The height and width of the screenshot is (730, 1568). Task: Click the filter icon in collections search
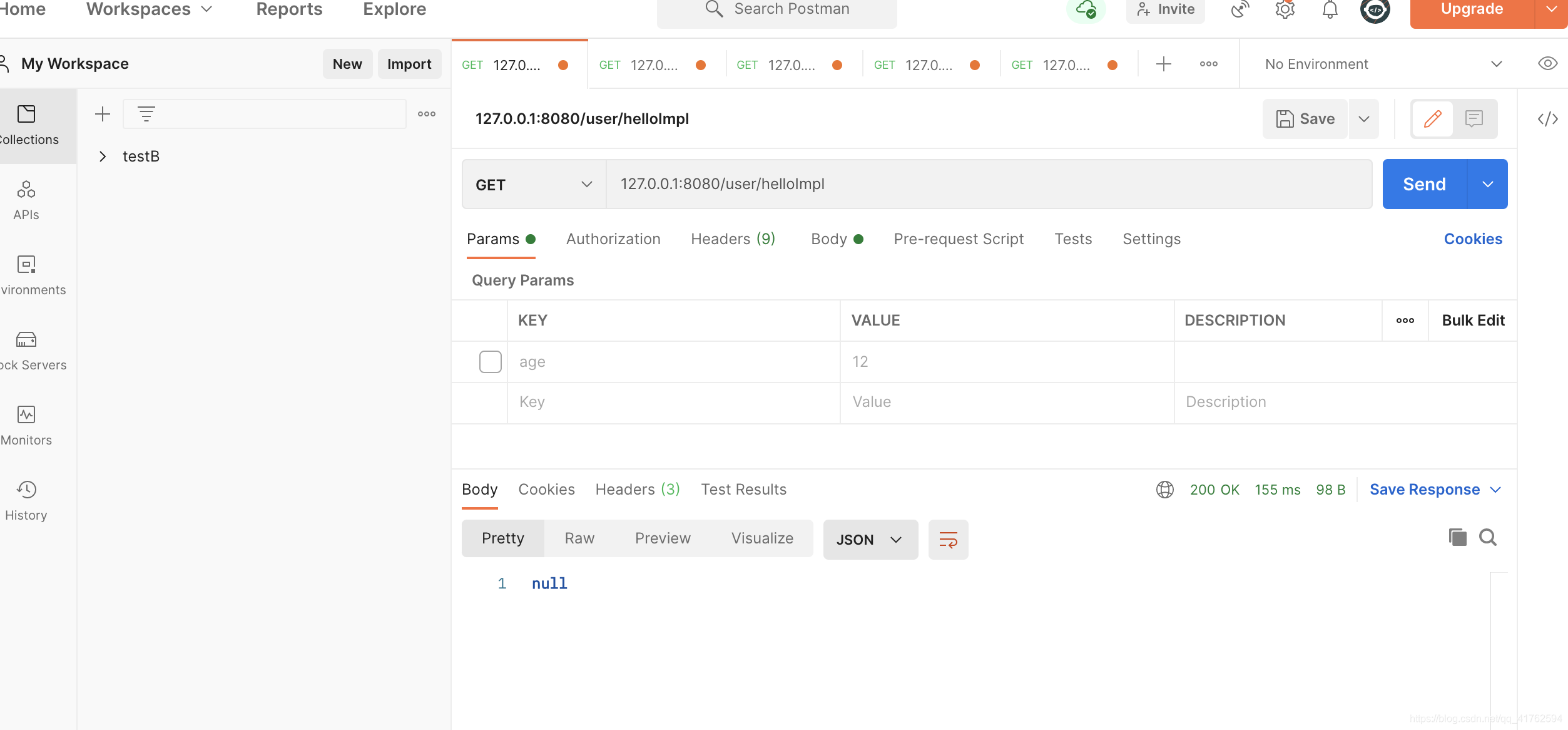point(146,114)
